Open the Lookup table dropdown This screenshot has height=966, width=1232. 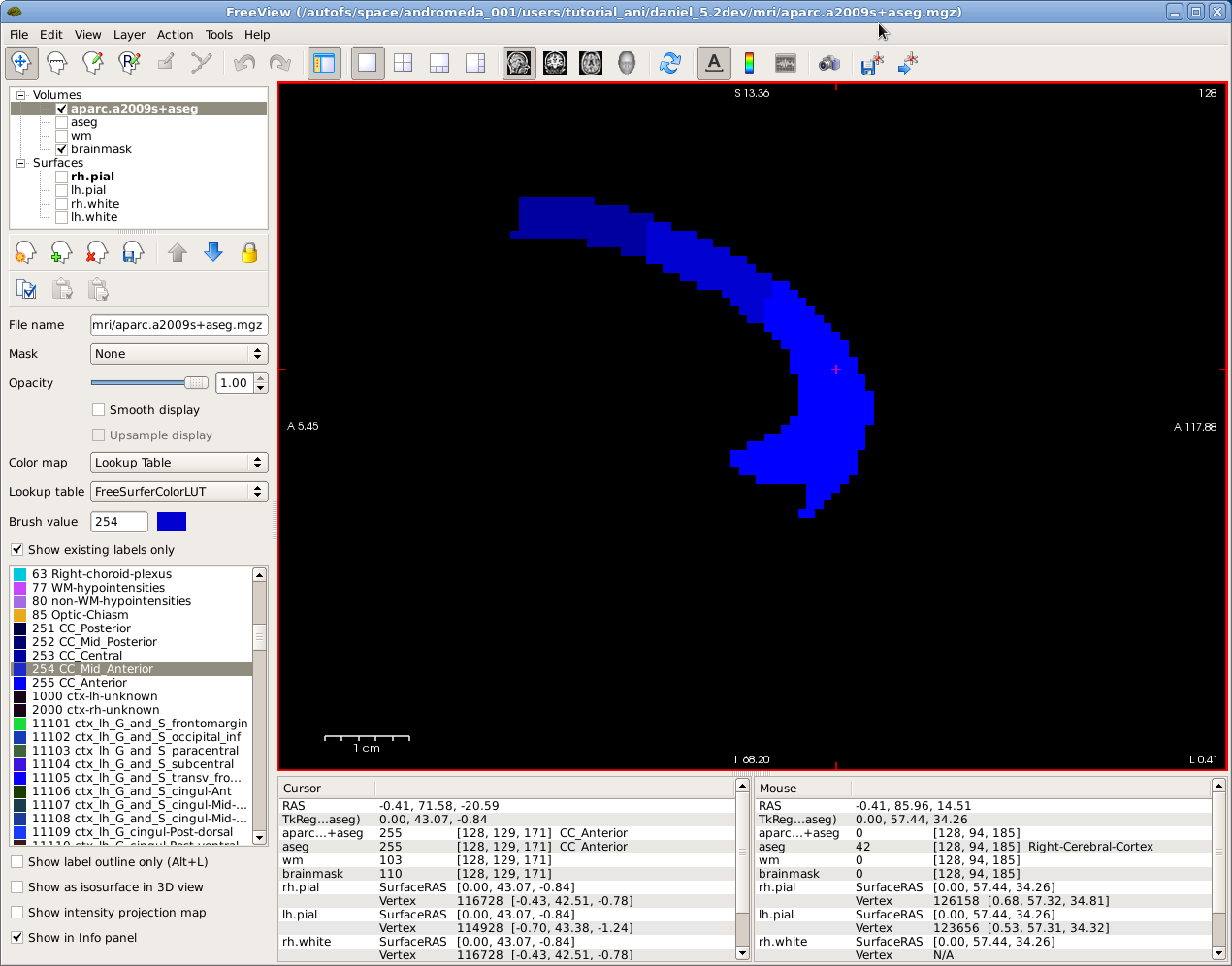click(178, 492)
